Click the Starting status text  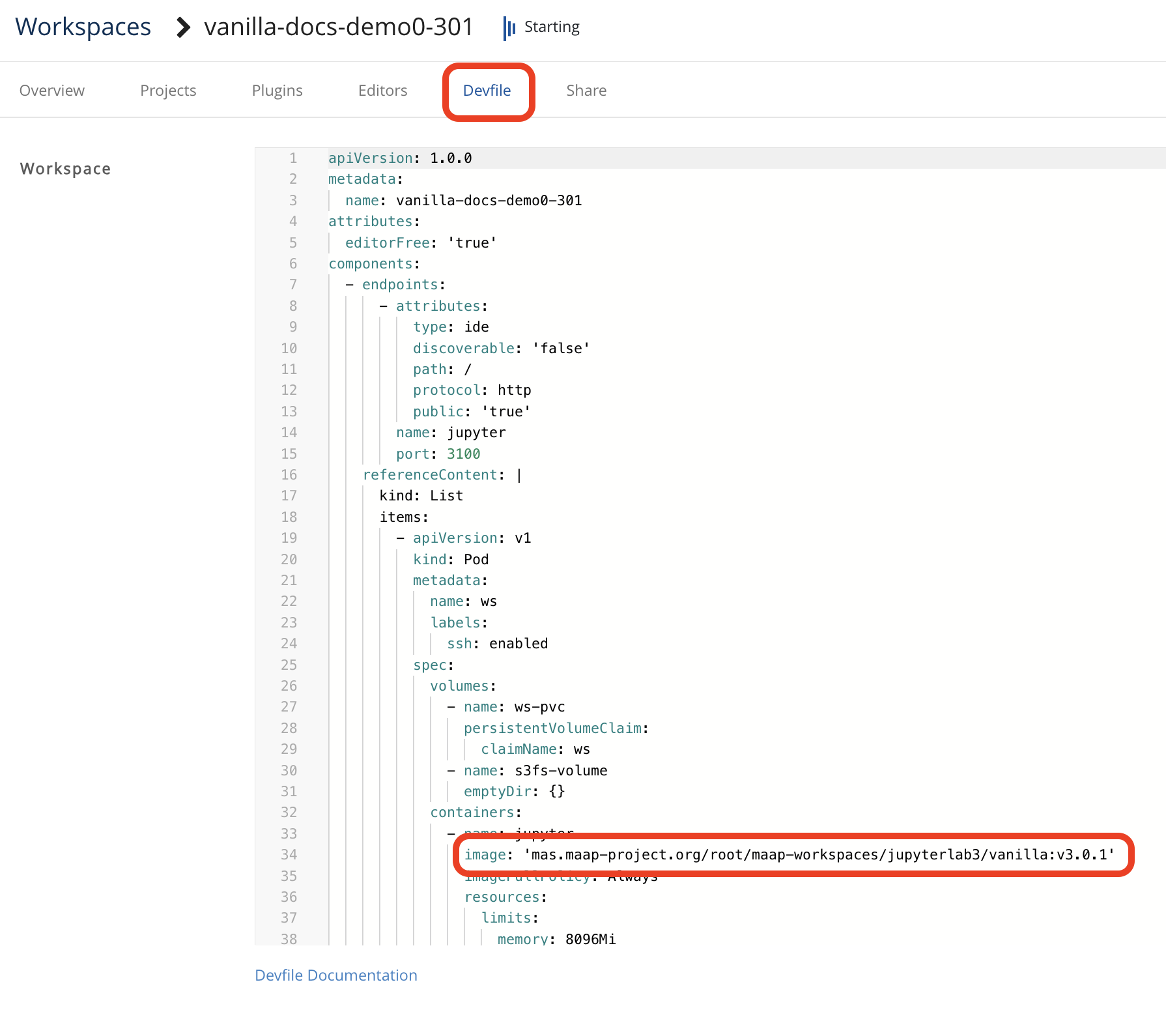552,27
